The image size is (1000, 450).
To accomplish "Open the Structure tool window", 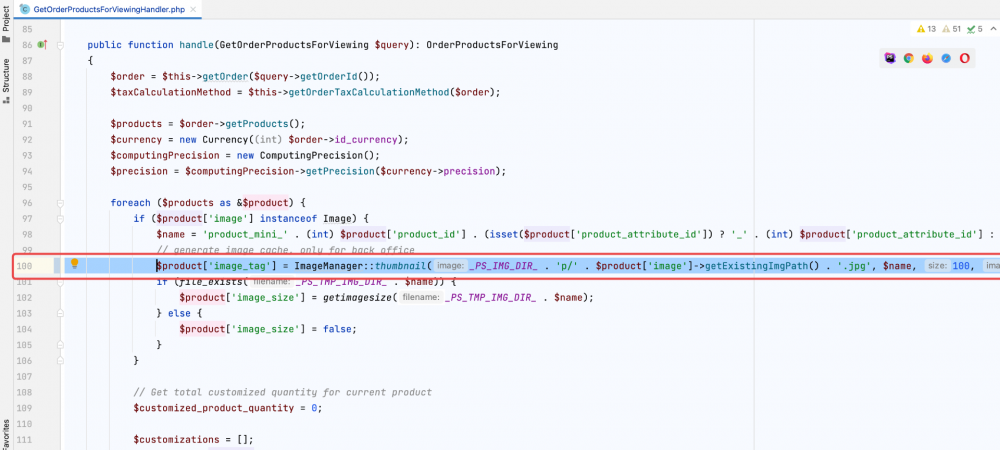I will point(6,81).
